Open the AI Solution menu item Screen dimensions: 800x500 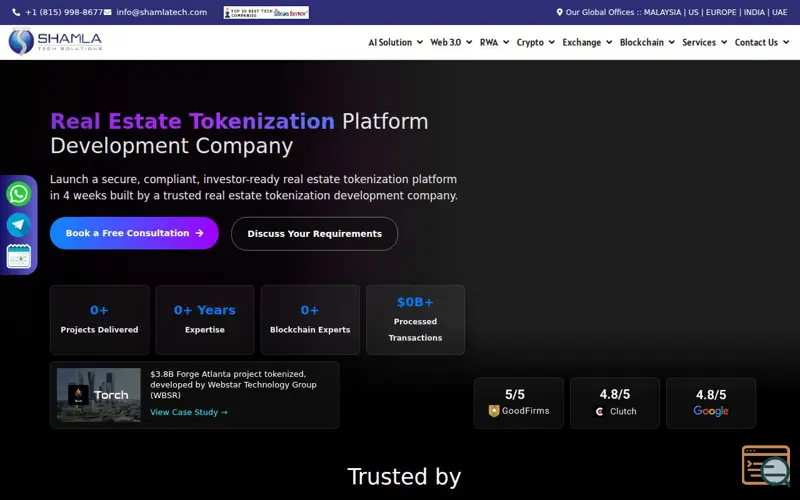(390, 42)
